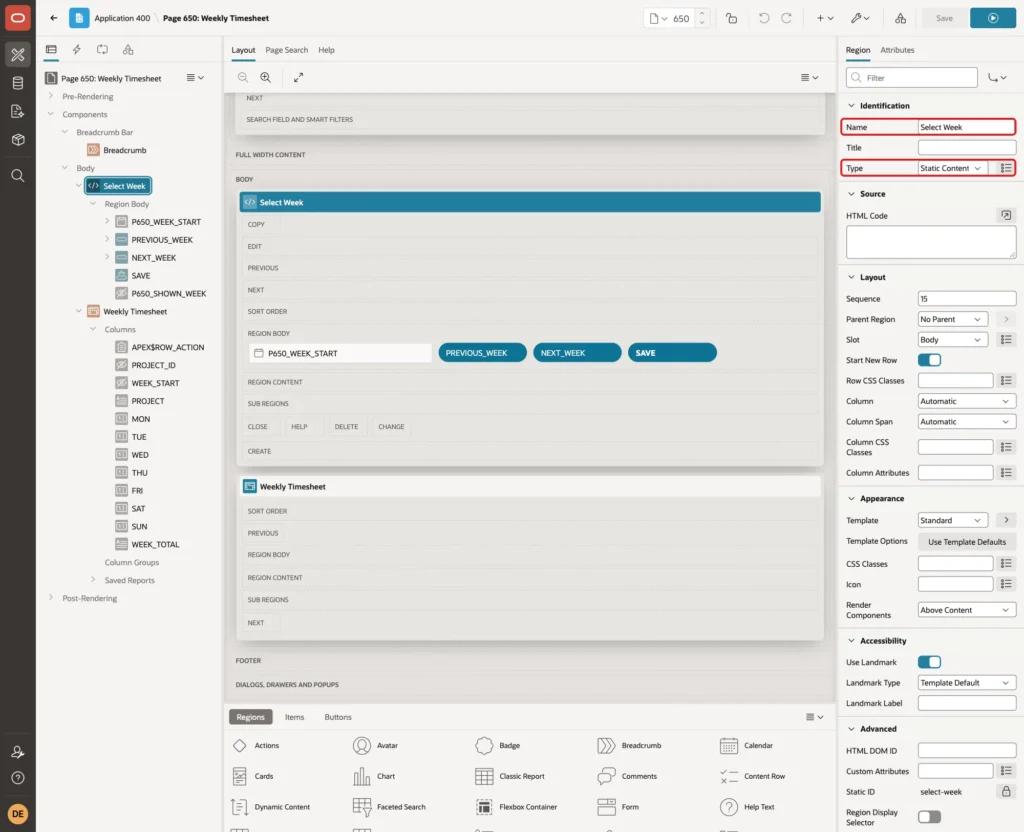The image size is (1024, 832).
Task: Click Use Template Defaults button
Action: point(967,541)
